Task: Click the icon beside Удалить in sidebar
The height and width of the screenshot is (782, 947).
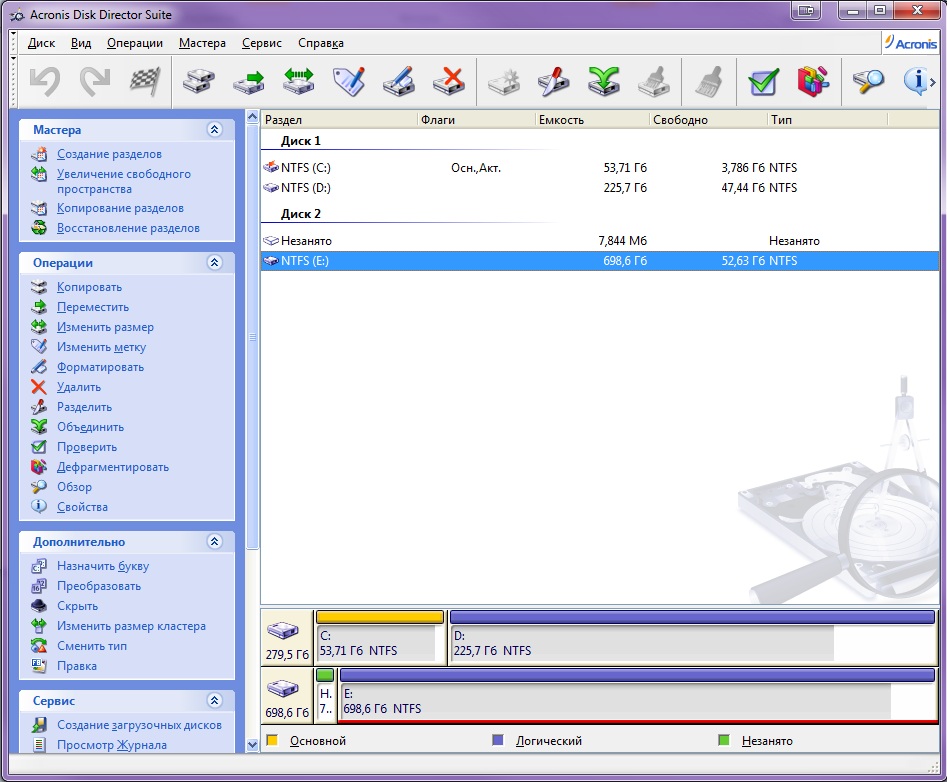Action: 39,387
